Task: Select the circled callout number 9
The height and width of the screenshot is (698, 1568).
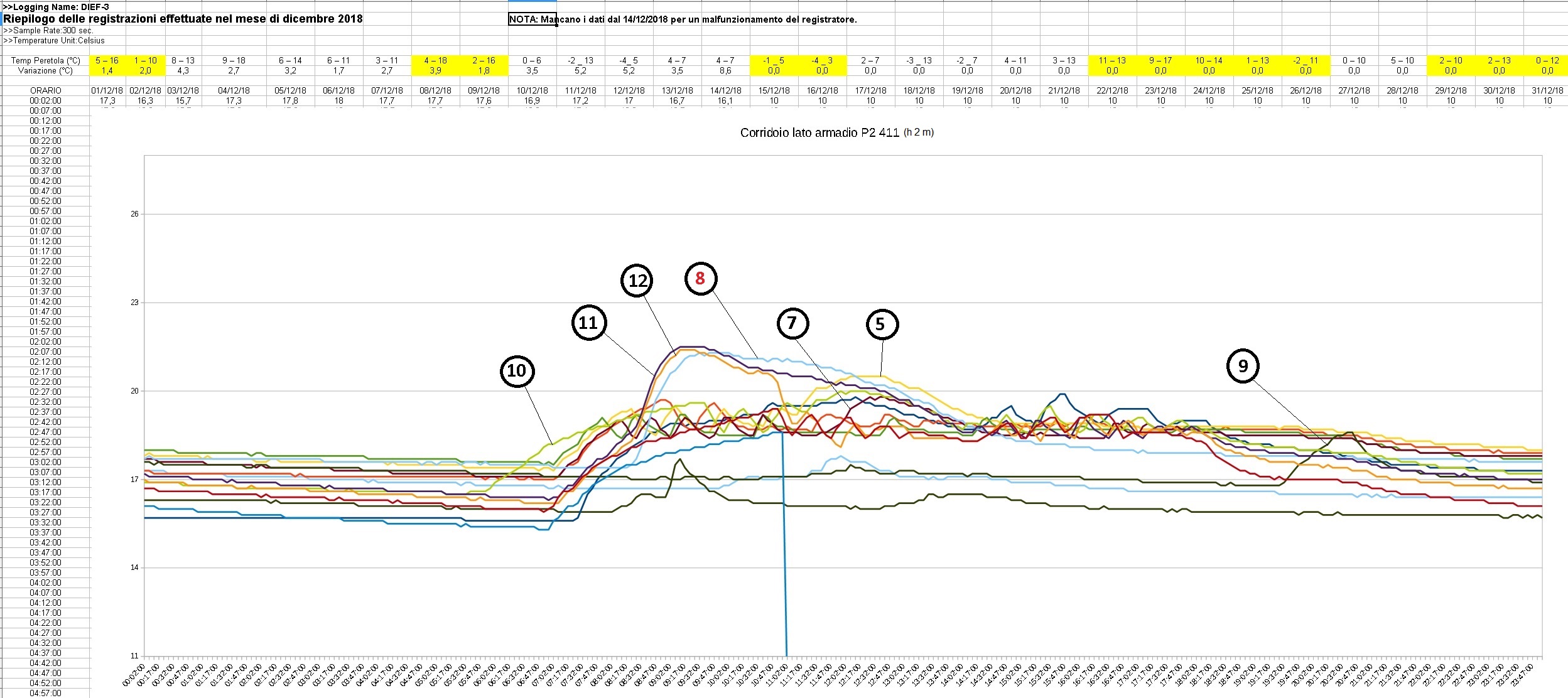Action: [1243, 366]
